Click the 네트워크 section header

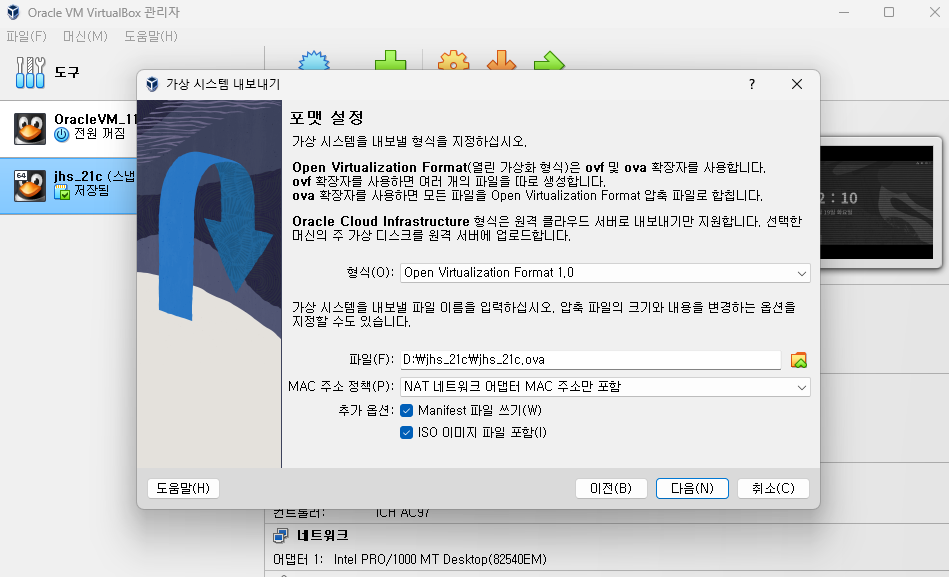tap(323, 535)
